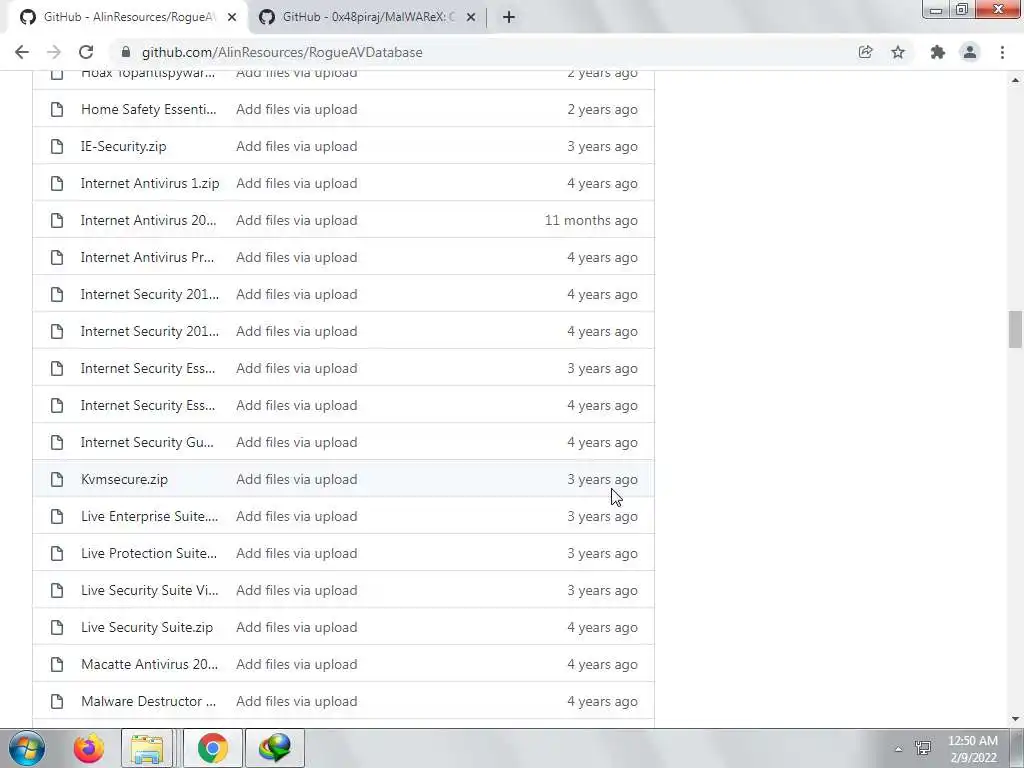This screenshot has height=768, width=1024.
Task: Click the file icon beside Macatte Antivirus 20...
Action: pos(57,664)
